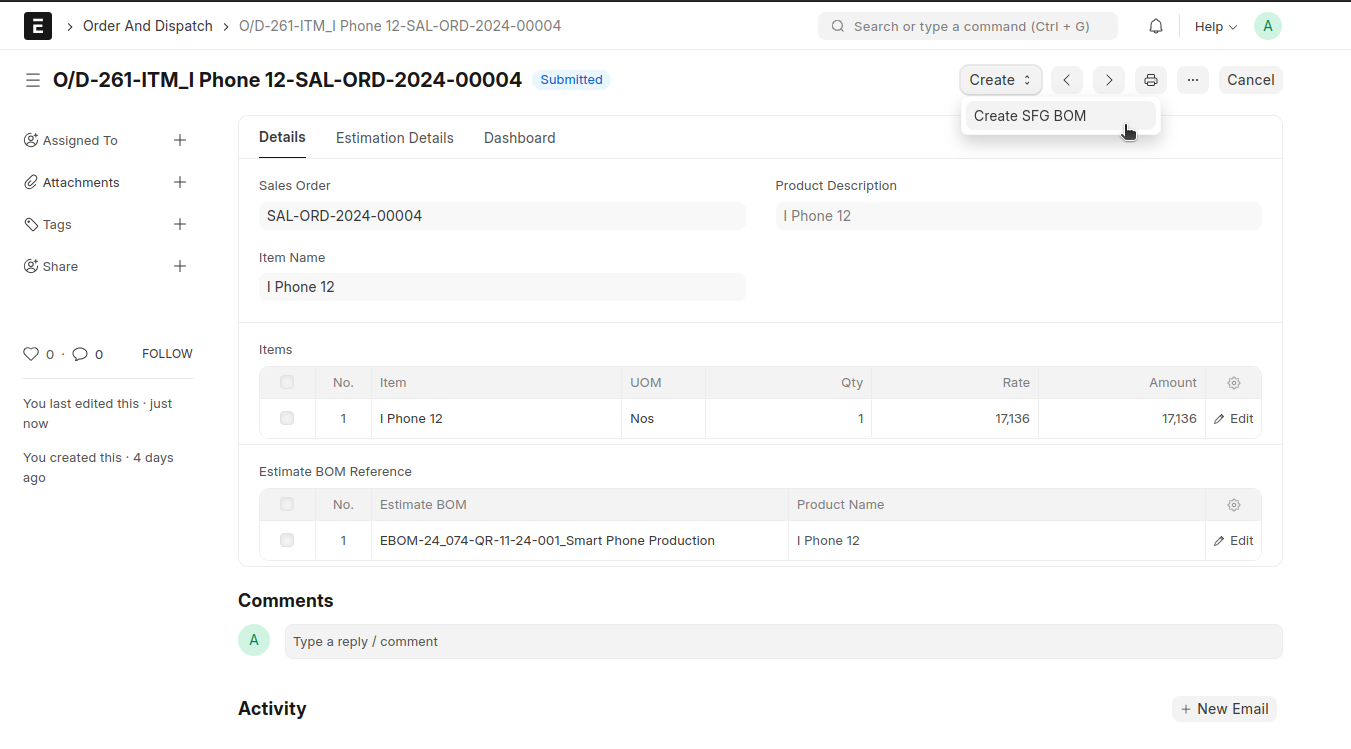This screenshot has width=1351, height=749.
Task: Expand the Help menu
Action: (x=1215, y=27)
